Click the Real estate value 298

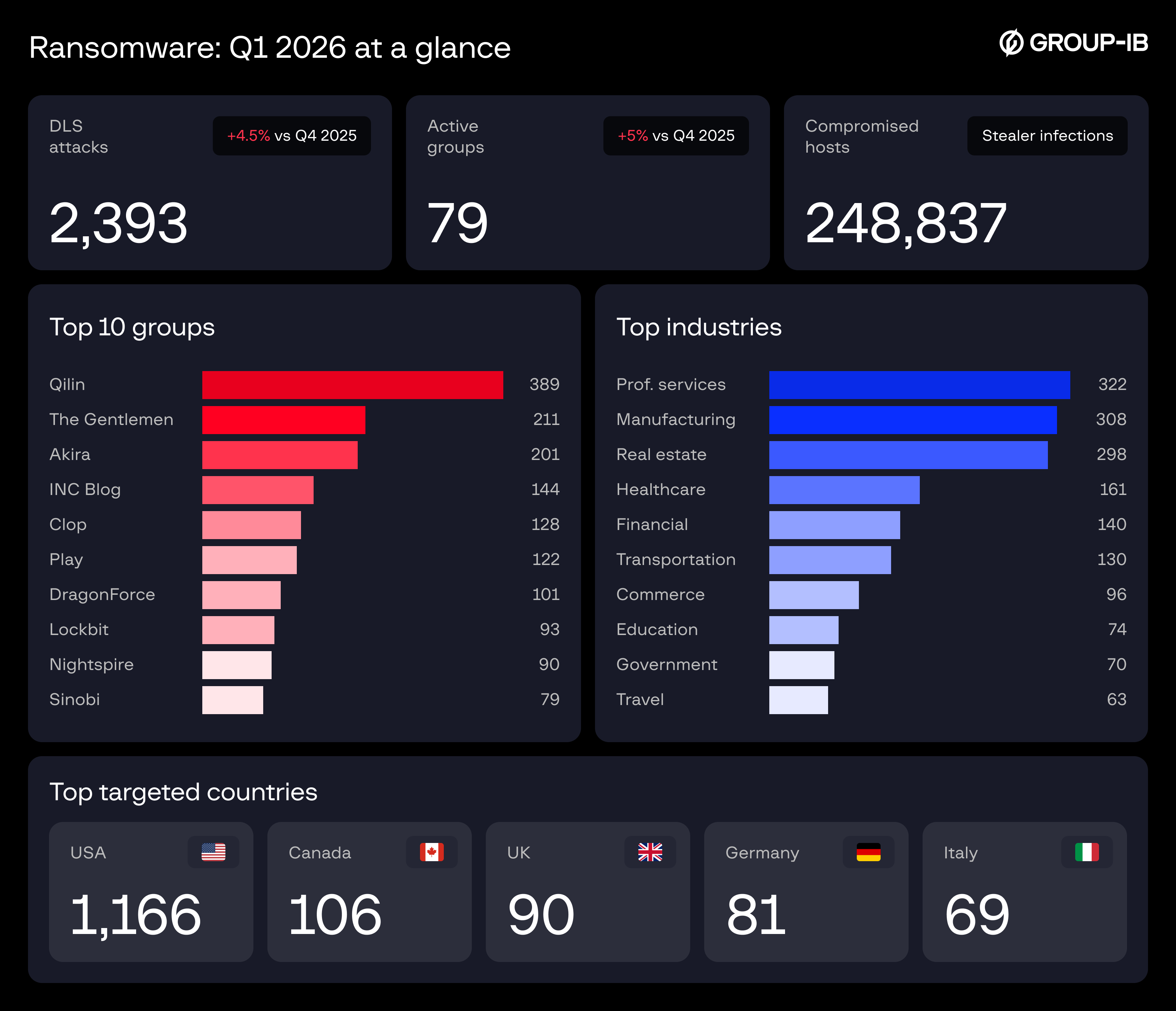coord(1111,455)
